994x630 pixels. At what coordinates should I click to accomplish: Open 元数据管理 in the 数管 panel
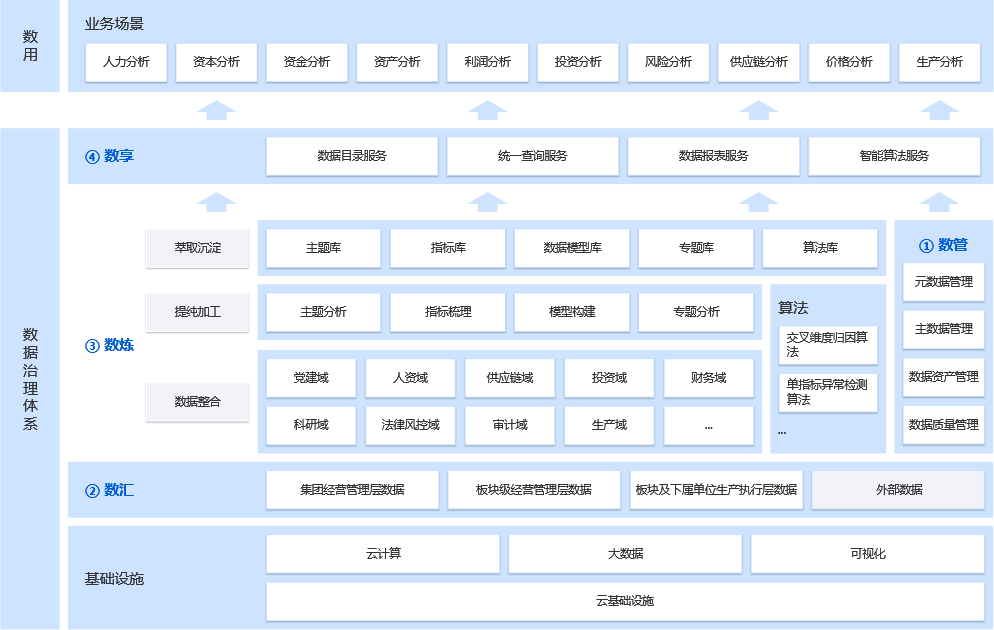click(x=943, y=283)
